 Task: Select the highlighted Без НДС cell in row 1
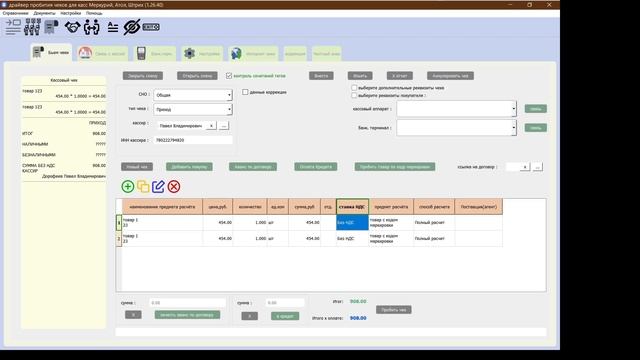(352, 222)
